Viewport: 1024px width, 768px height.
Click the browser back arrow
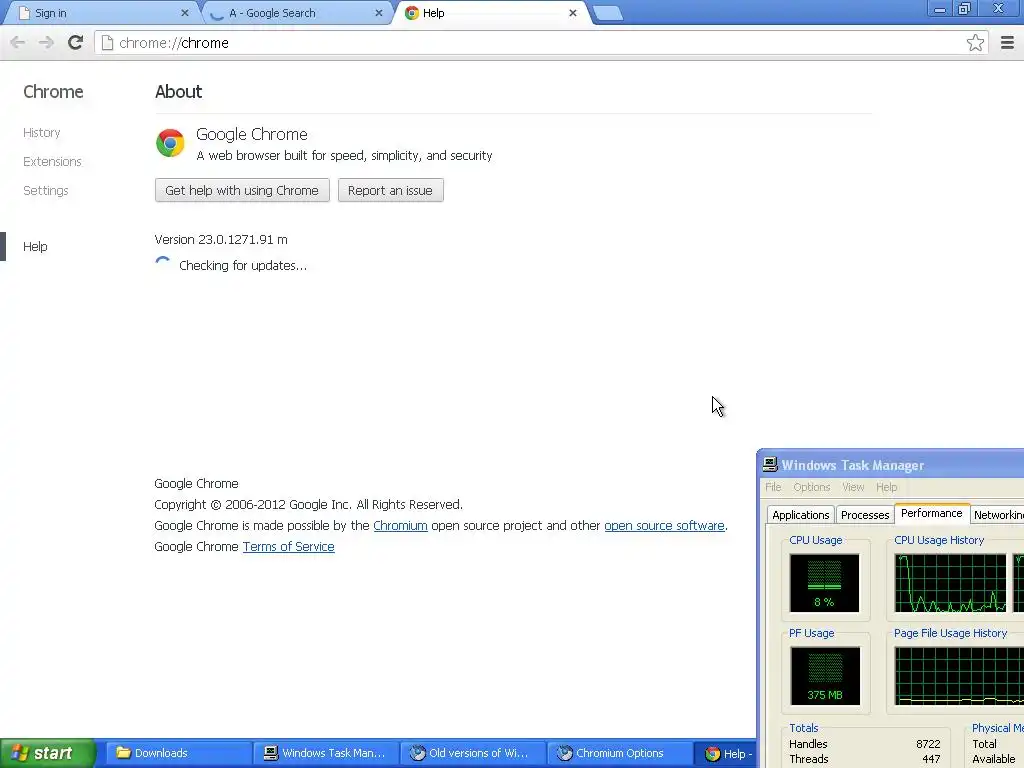point(18,43)
